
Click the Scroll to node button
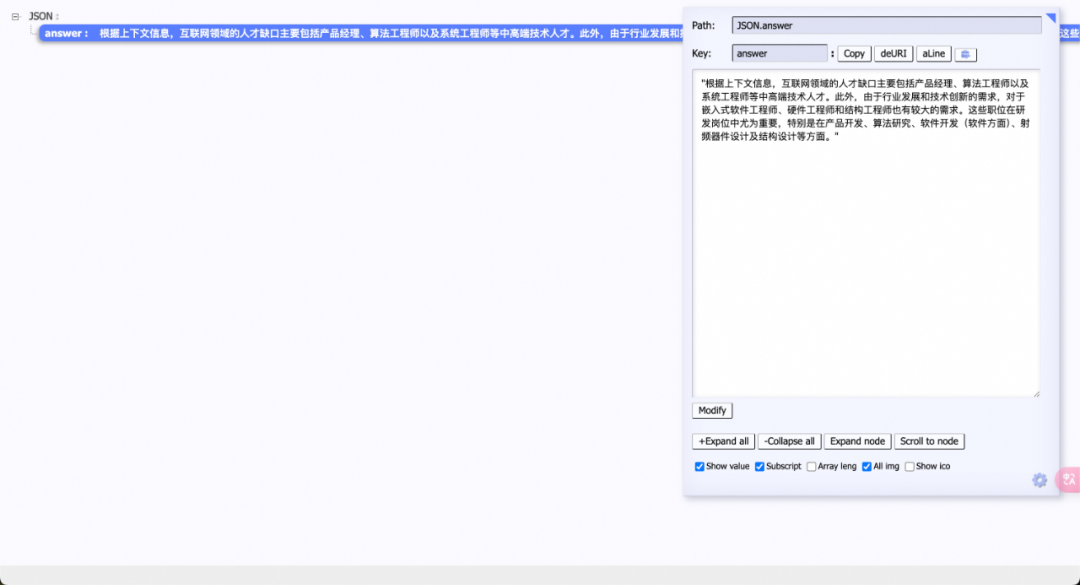point(929,441)
